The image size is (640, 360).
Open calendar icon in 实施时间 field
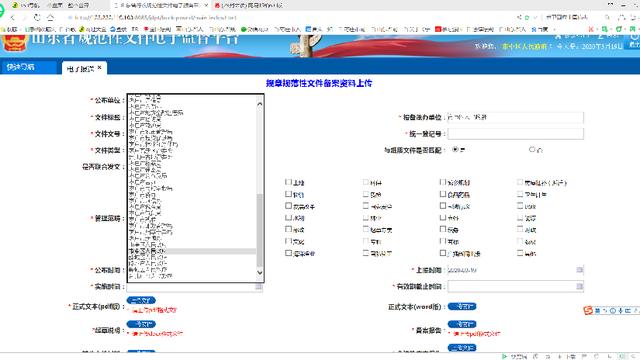(258, 287)
